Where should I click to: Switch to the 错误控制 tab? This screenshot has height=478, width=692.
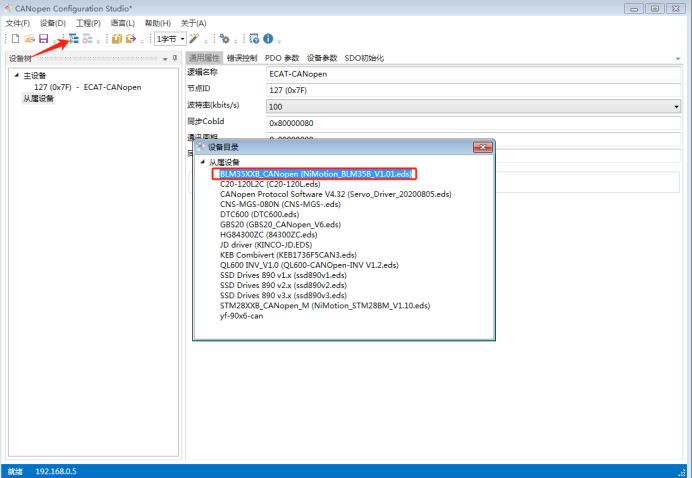coord(242,58)
